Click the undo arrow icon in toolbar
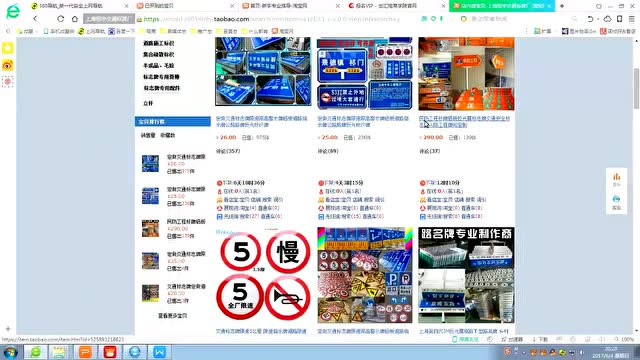640x360 pixels. tap(590, 19)
